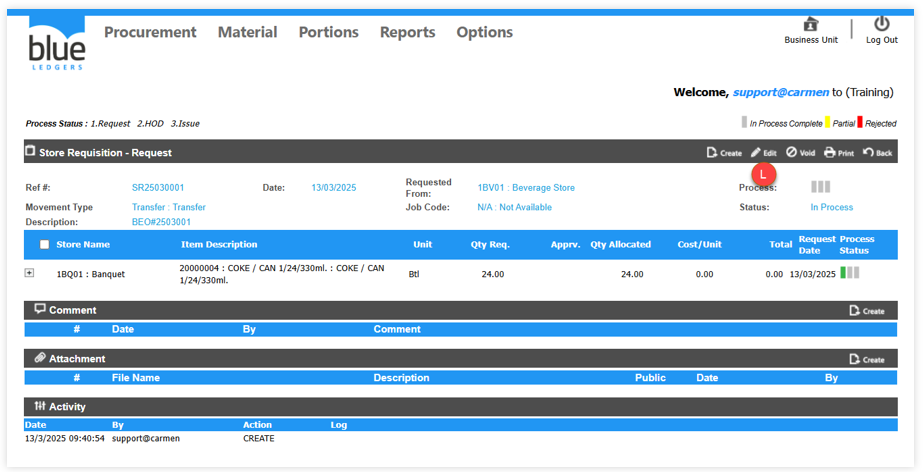Open the Options menu

coord(484,32)
